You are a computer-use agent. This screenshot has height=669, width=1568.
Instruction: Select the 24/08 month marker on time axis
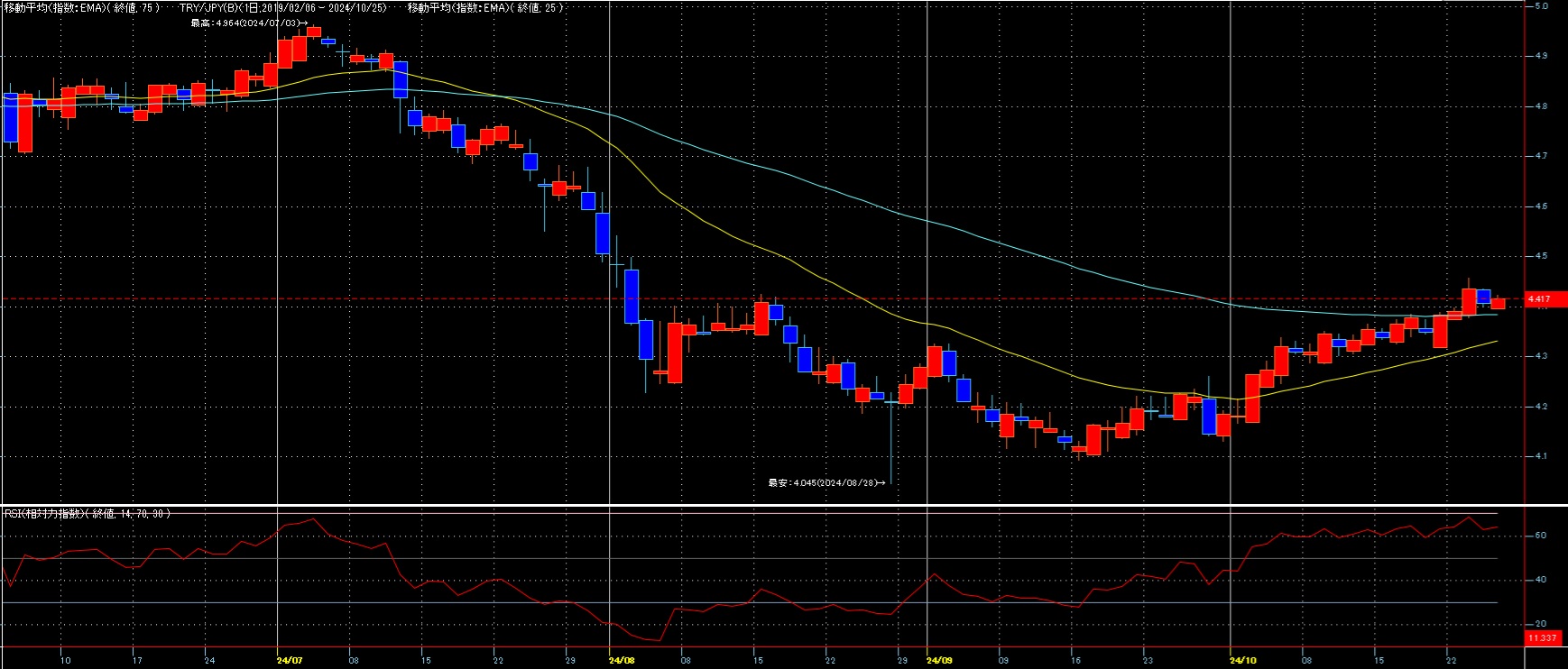[622, 661]
